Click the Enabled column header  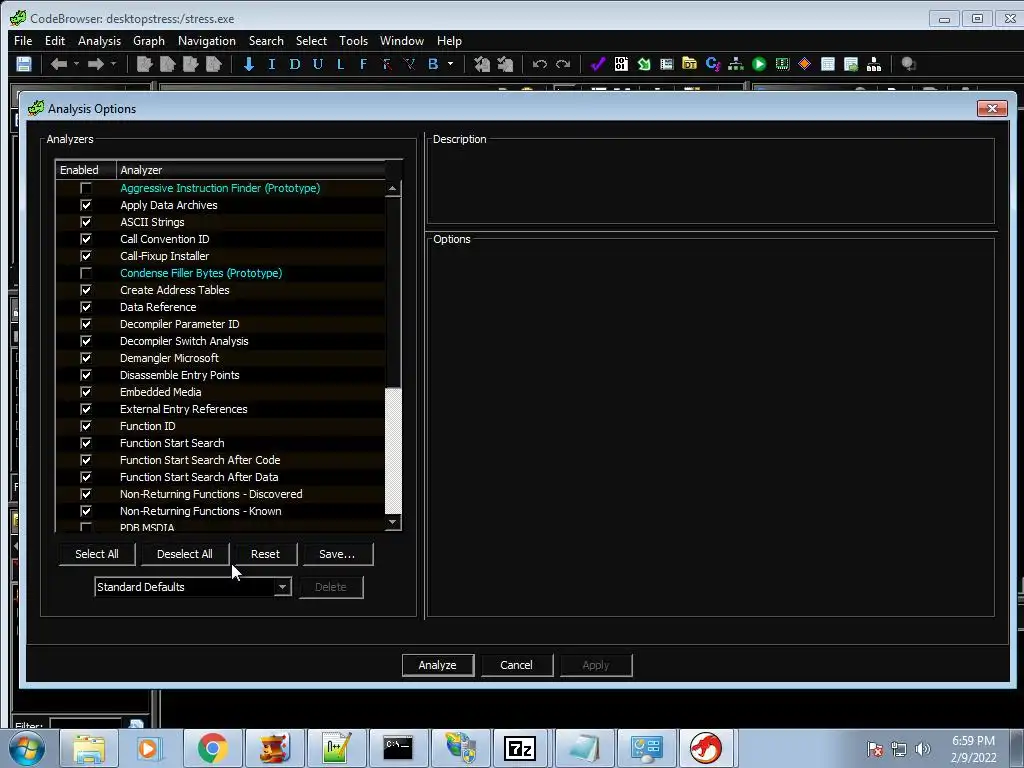tap(86, 170)
